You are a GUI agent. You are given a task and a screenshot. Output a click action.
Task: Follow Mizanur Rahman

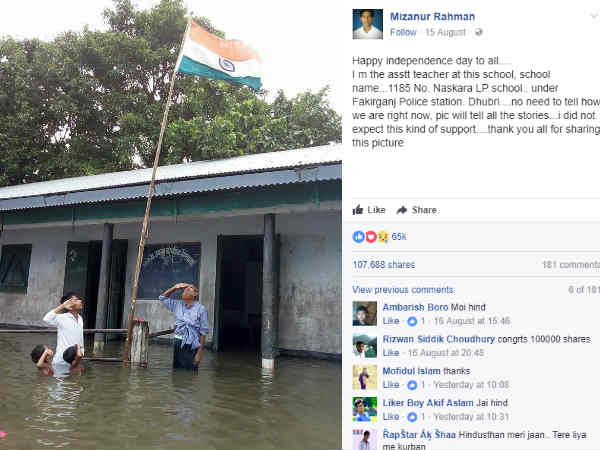(x=403, y=33)
